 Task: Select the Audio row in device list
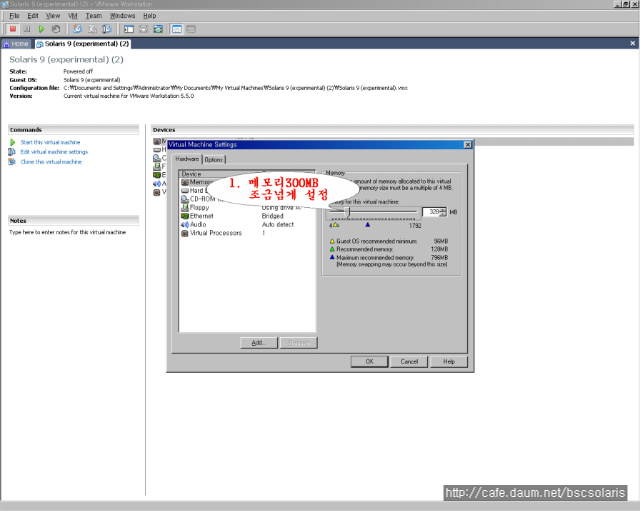pyautogui.click(x=247, y=224)
